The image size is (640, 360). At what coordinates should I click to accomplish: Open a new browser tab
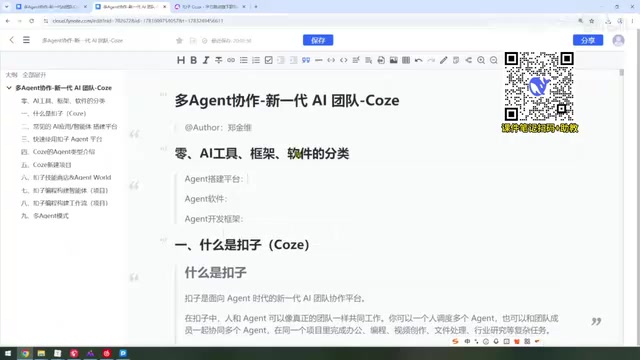coord(256,7)
